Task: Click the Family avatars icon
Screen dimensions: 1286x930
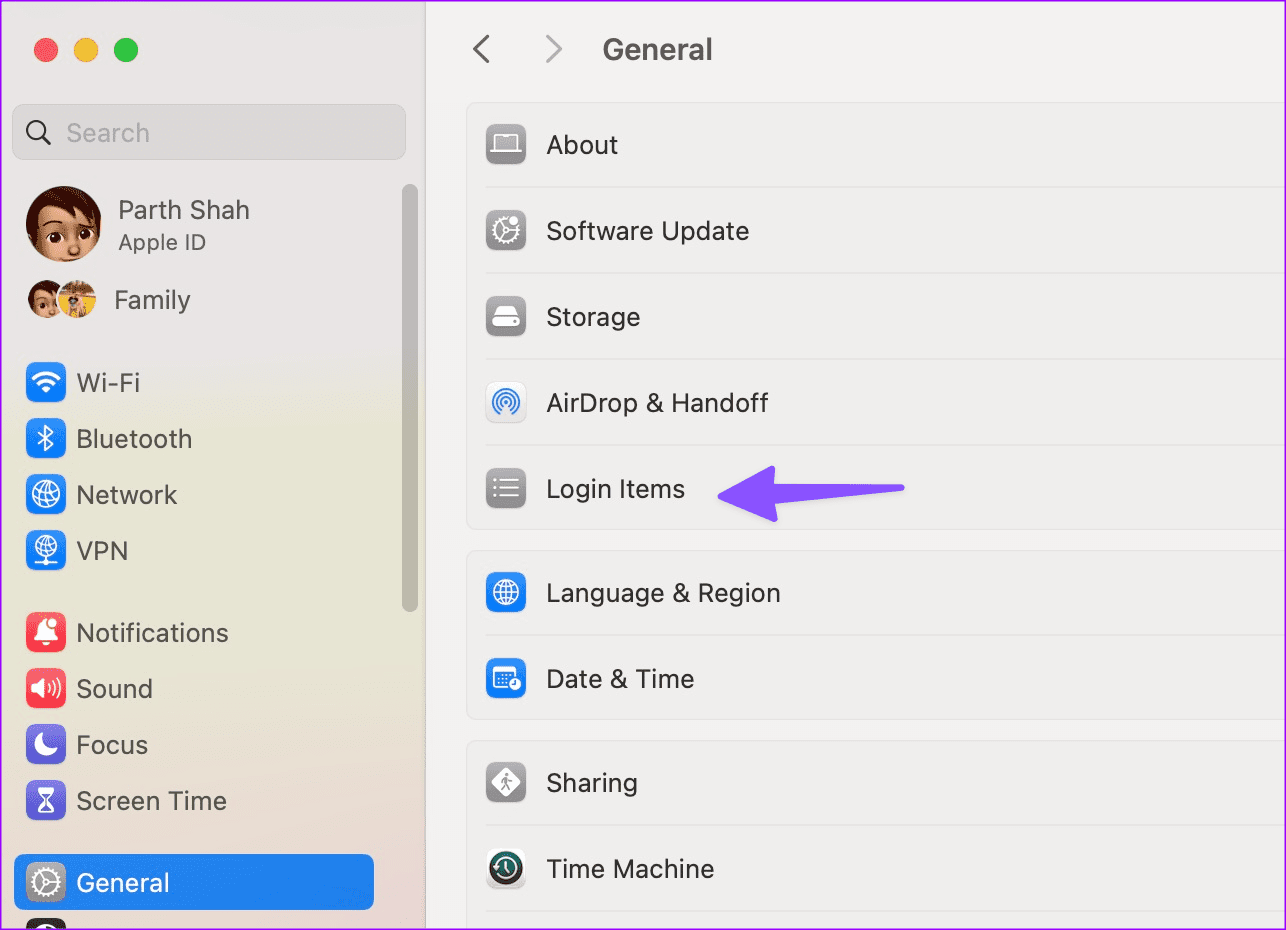Action: pyautogui.click(x=62, y=300)
